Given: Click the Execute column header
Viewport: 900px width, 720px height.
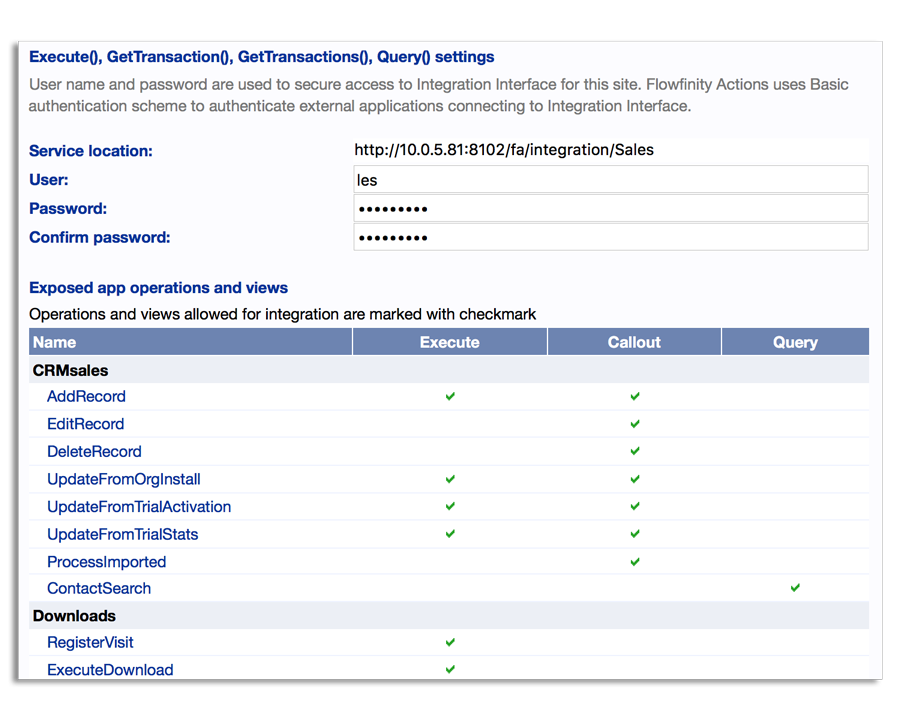Looking at the screenshot, I should click(x=450, y=342).
